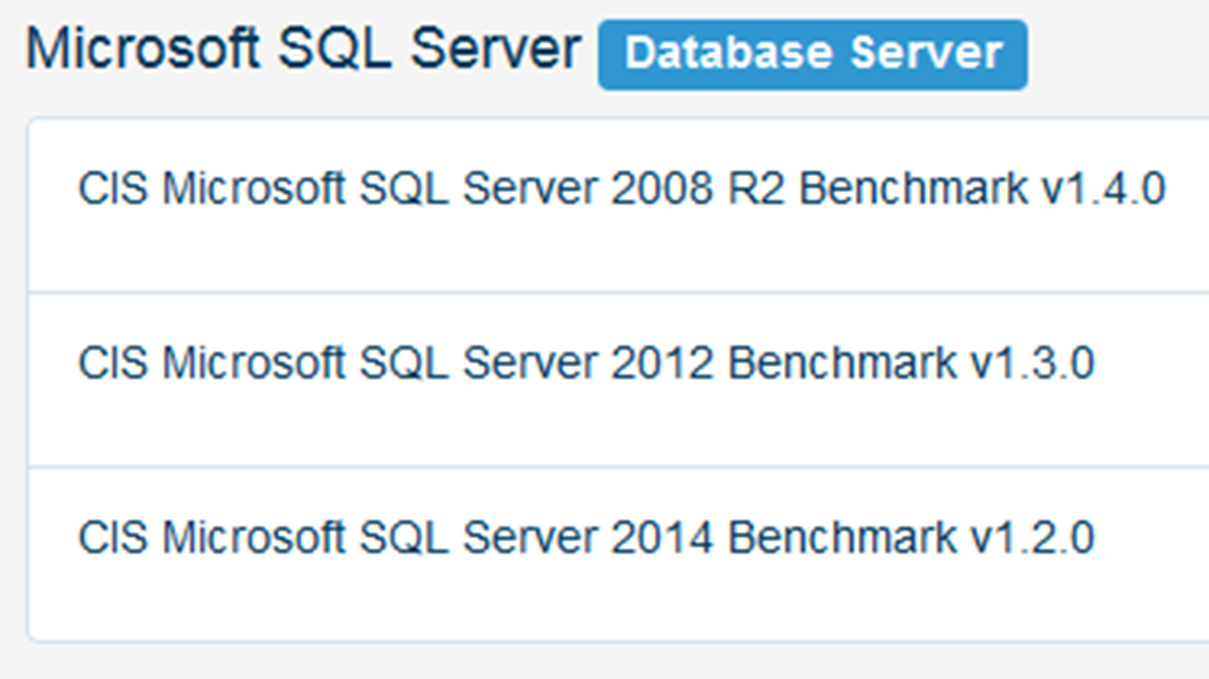Click the '2014' text in the third benchmark
The height and width of the screenshot is (679, 1209).
click(662, 538)
